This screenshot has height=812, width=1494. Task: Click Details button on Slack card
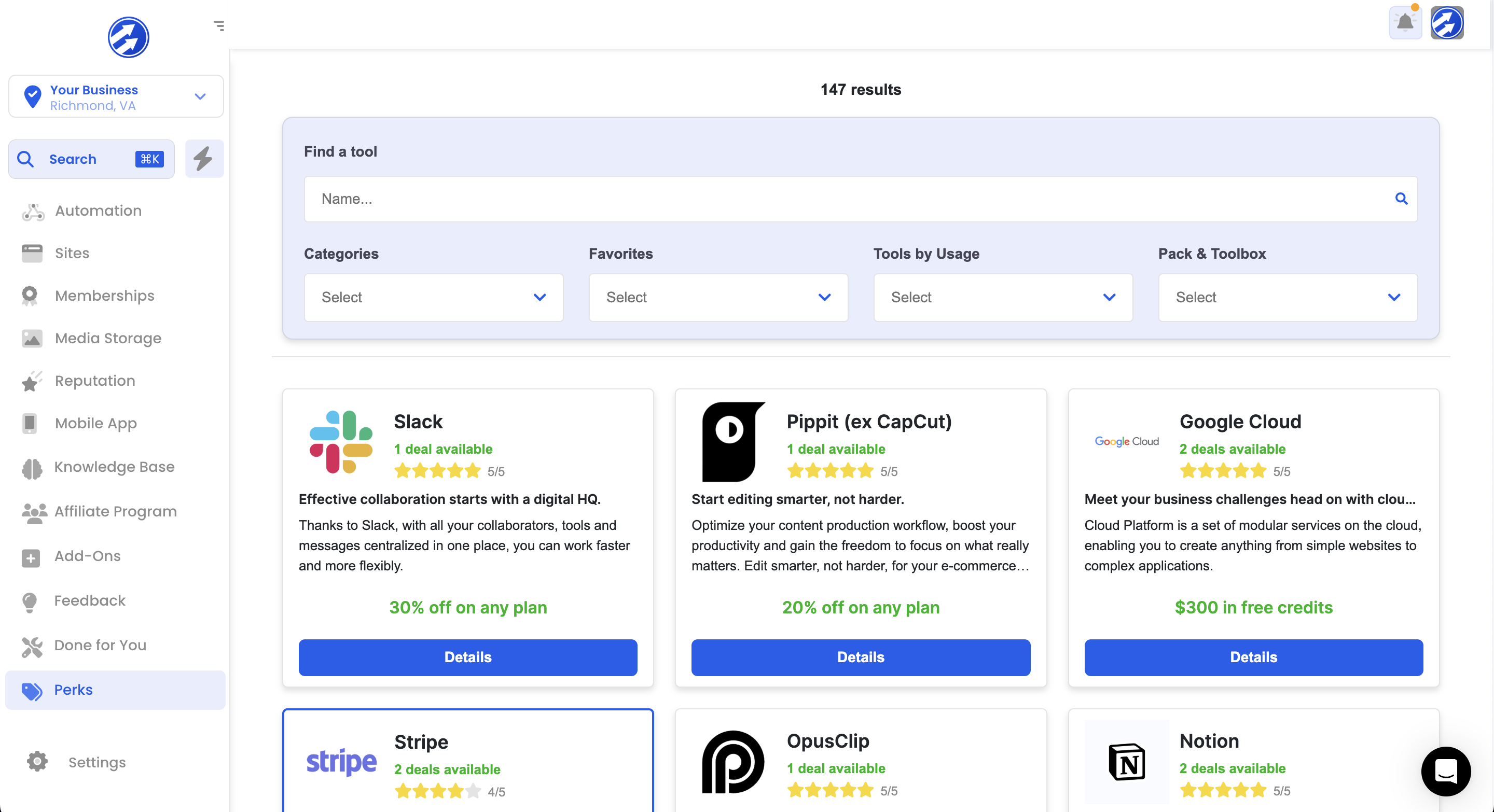[x=467, y=656]
